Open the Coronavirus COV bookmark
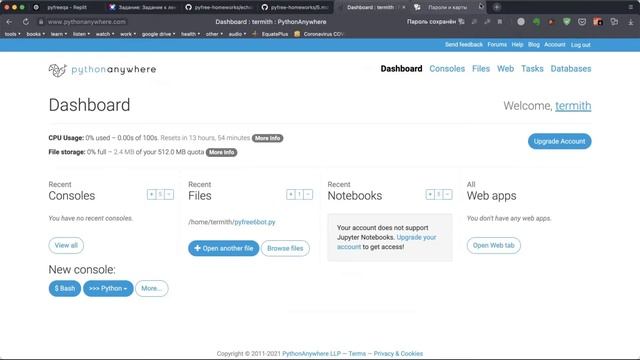This screenshot has height=360, width=640. pos(319,34)
